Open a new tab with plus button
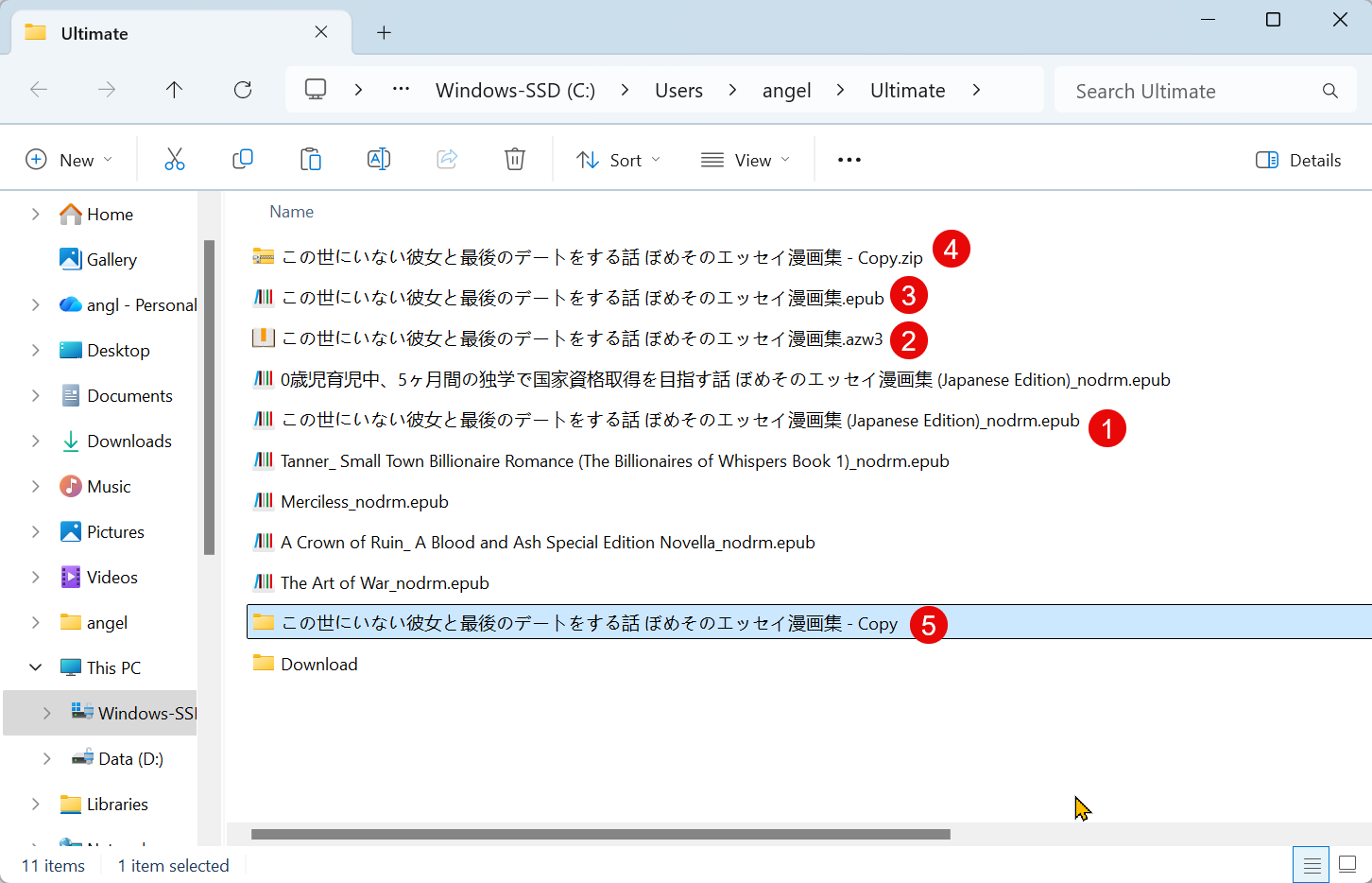The height and width of the screenshot is (883, 1372). click(x=384, y=33)
